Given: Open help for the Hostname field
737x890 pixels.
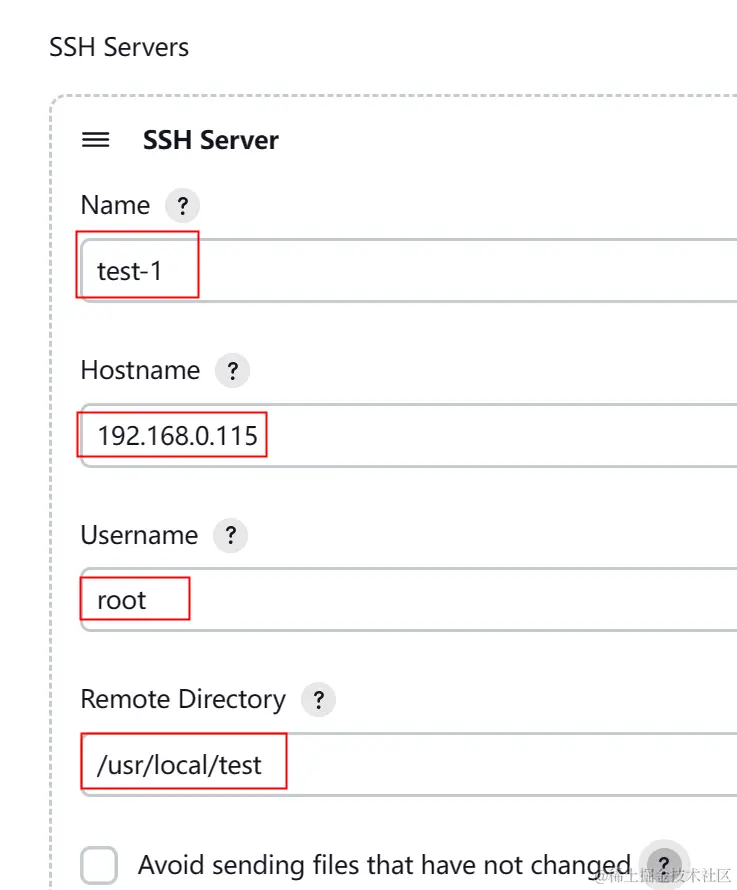Looking at the screenshot, I should [x=232, y=371].
